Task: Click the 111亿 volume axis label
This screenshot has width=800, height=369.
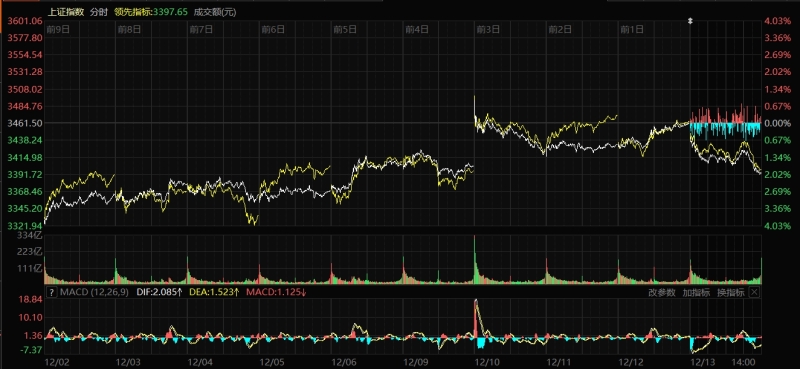Action: 31,268
